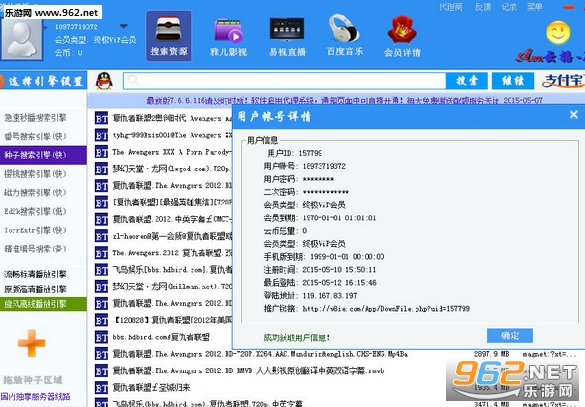This screenshot has height=407, width=585.
Task: Select result The Avengers XXX A Porn Parody
Action: tap(172, 152)
